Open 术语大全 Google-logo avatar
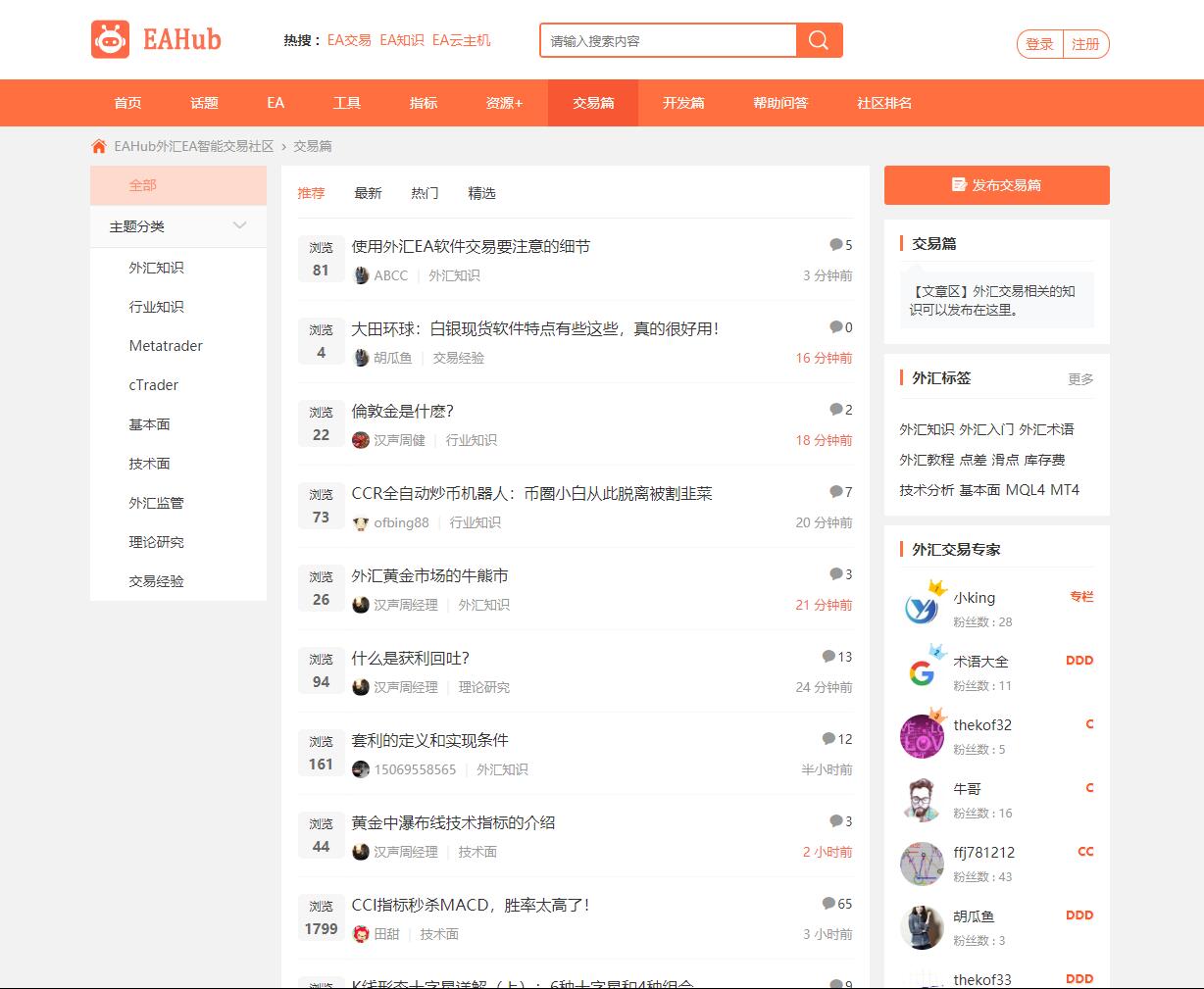 pos(922,672)
